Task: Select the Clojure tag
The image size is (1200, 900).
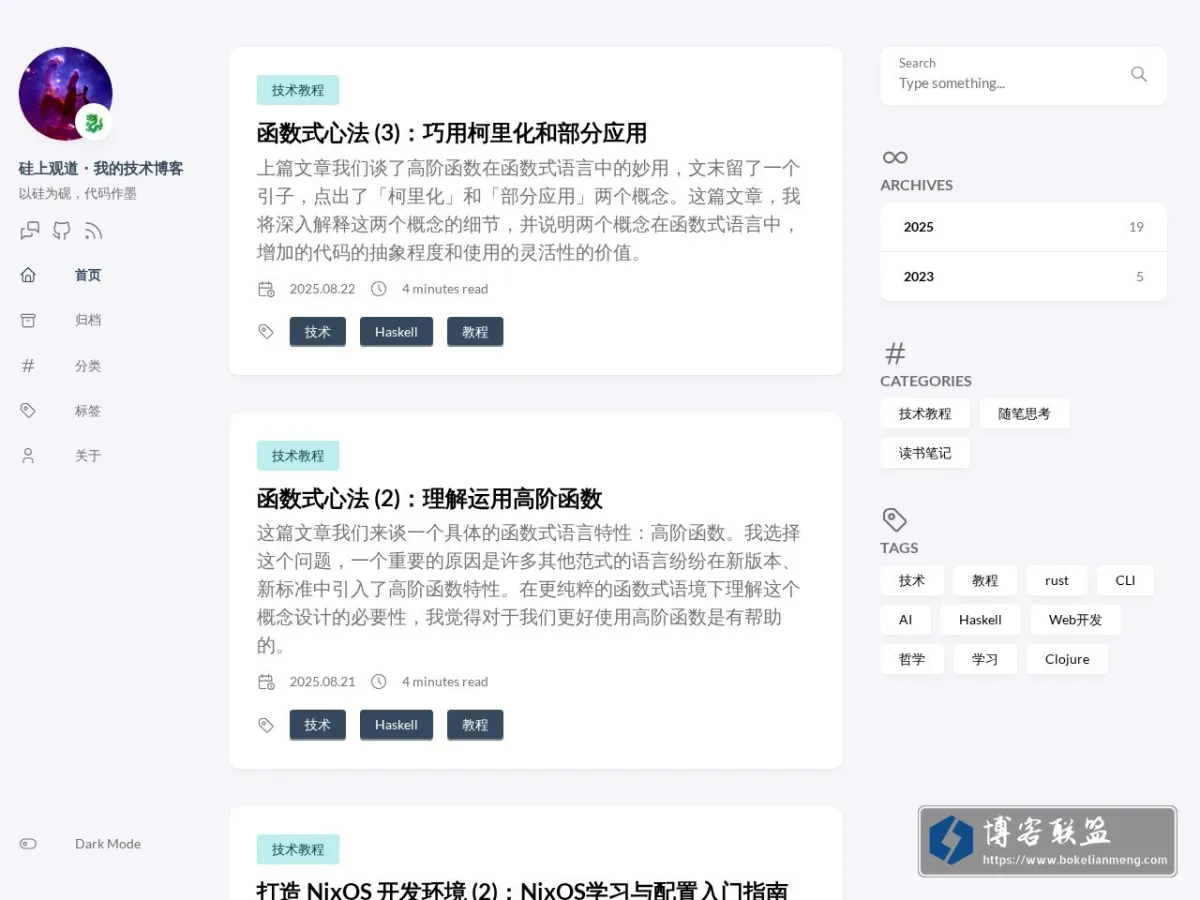Action: pos(1067,659)
